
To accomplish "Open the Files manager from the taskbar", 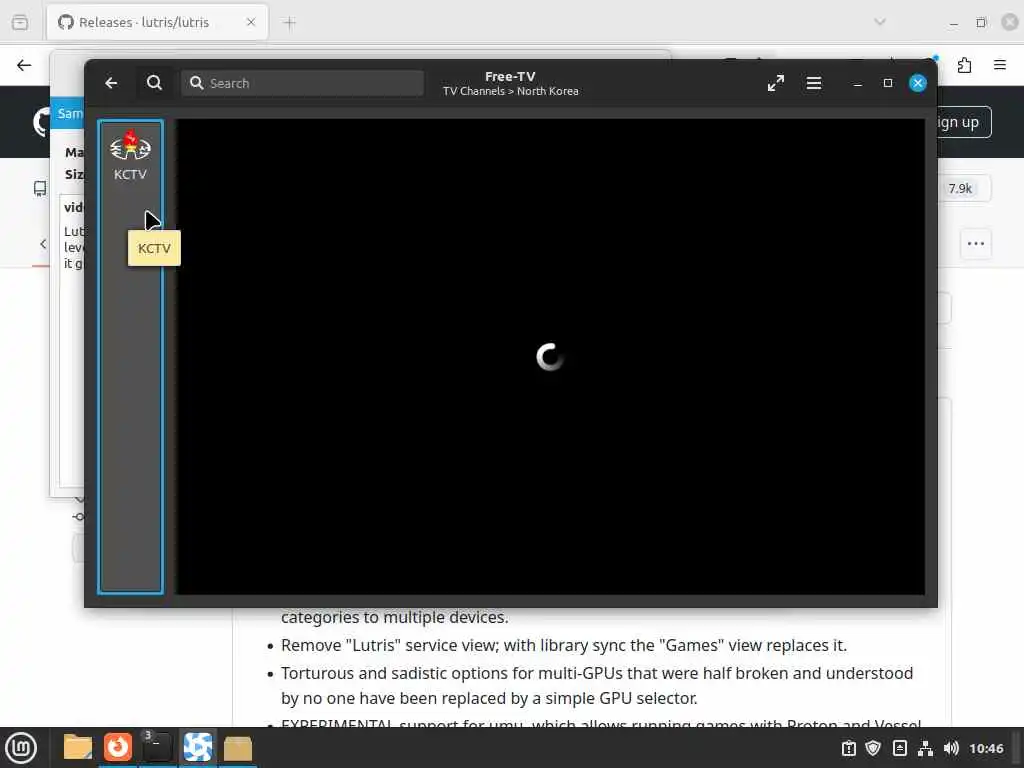I will (x=78, y=748).
